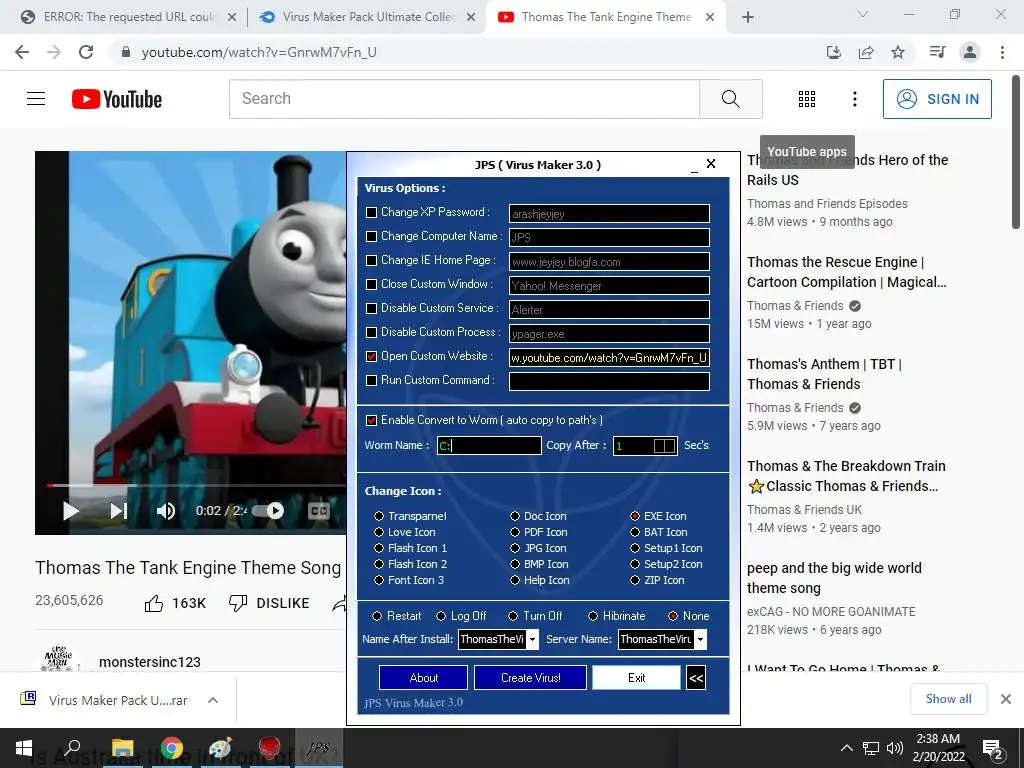Click the Run Custom Command text field
This screenshot has width=1024, height=768.
[x=609, y=381]
